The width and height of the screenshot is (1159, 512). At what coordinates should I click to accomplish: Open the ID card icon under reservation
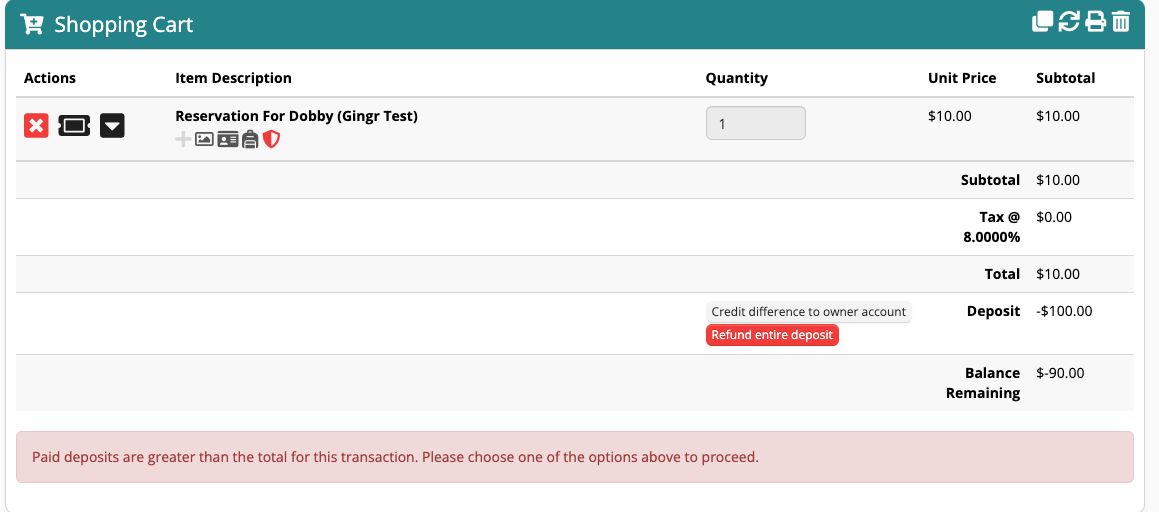pyautogui.click(x=228, y=139)
